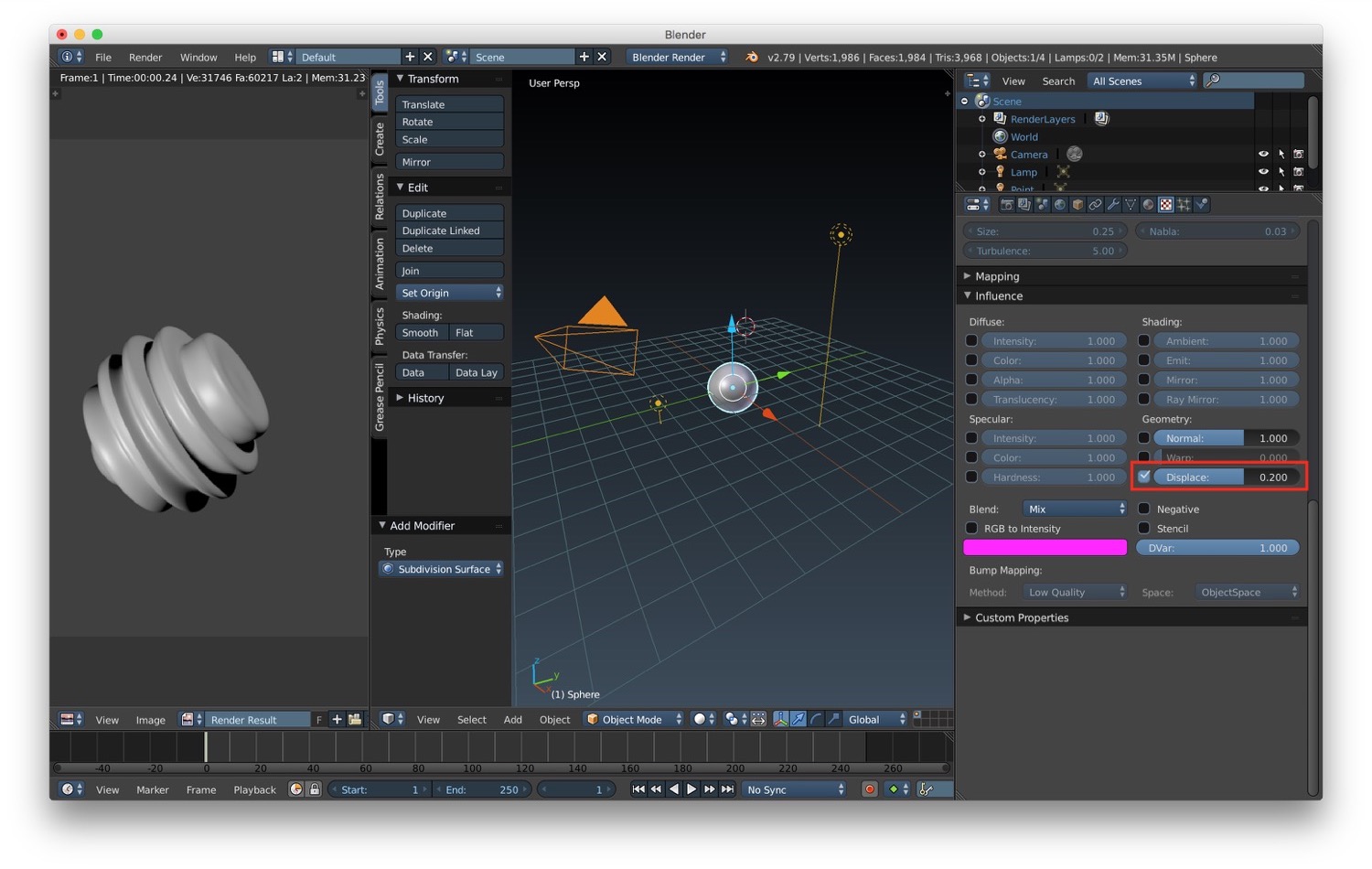
Task: Toggle Lamp renderability camera icon in outliner
Action: [x=1298, y=171]
